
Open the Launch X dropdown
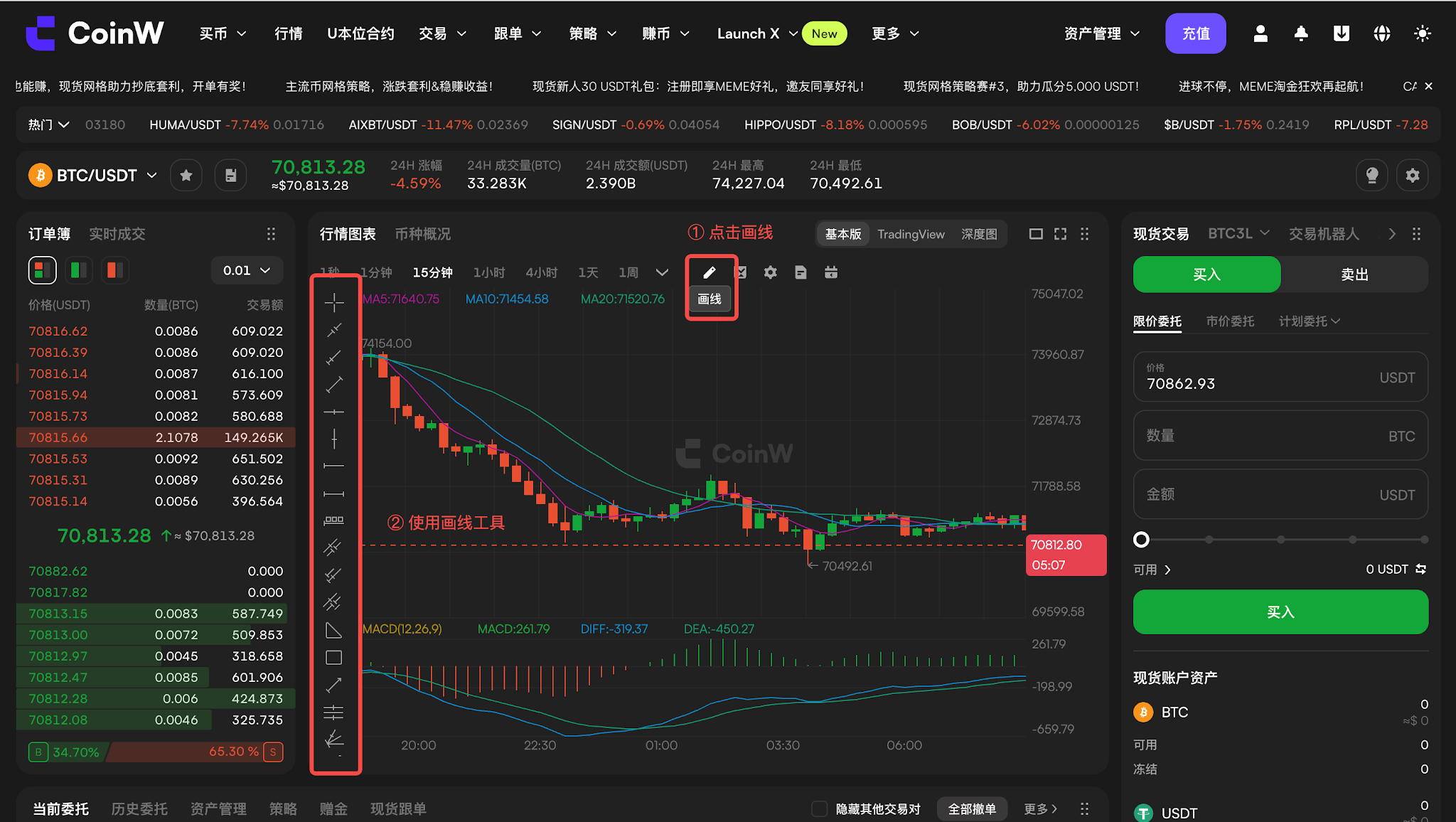click(757, 33)
